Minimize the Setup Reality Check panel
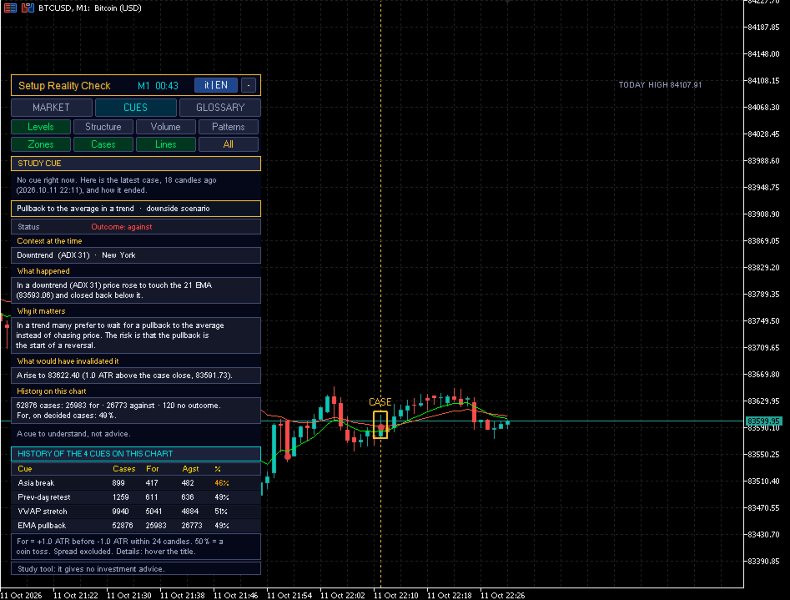The image size is (790, 600). (x=248, y=86)
